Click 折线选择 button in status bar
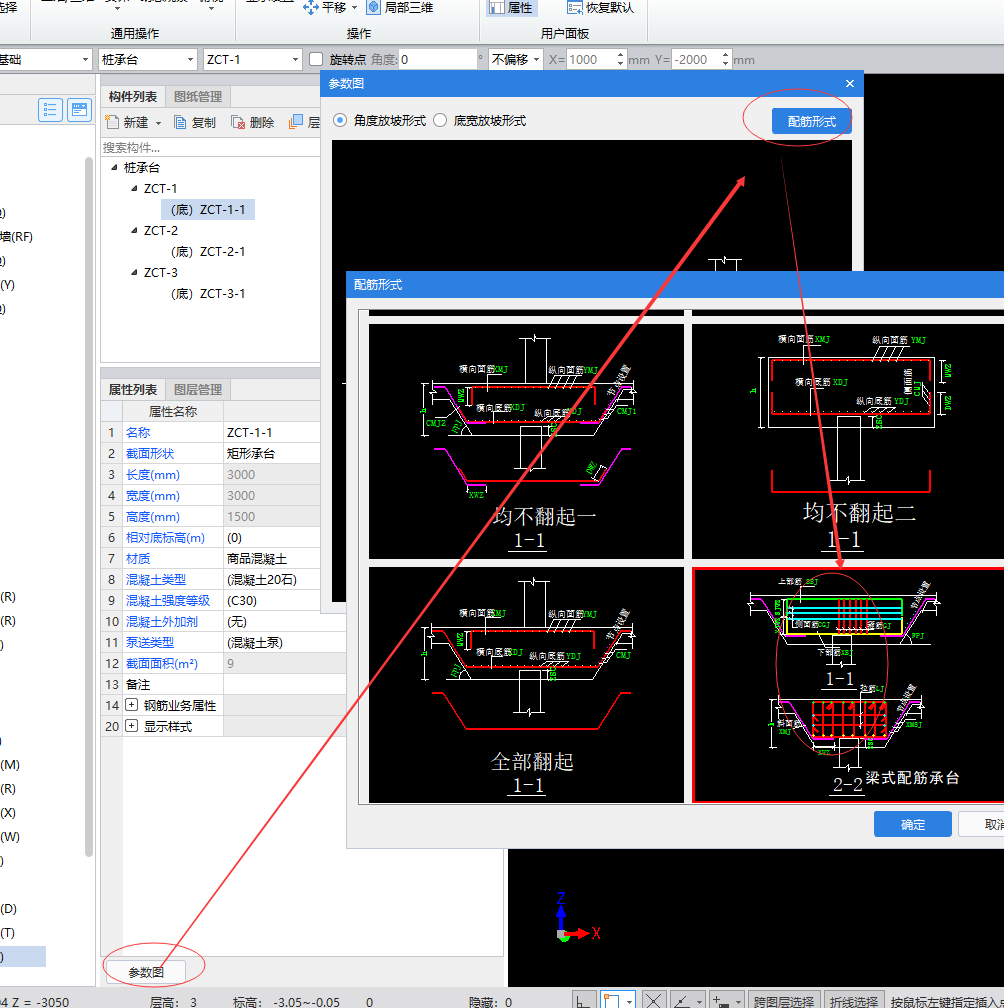Viewport: 1004px width, 1008px height. pos(853,1002)
